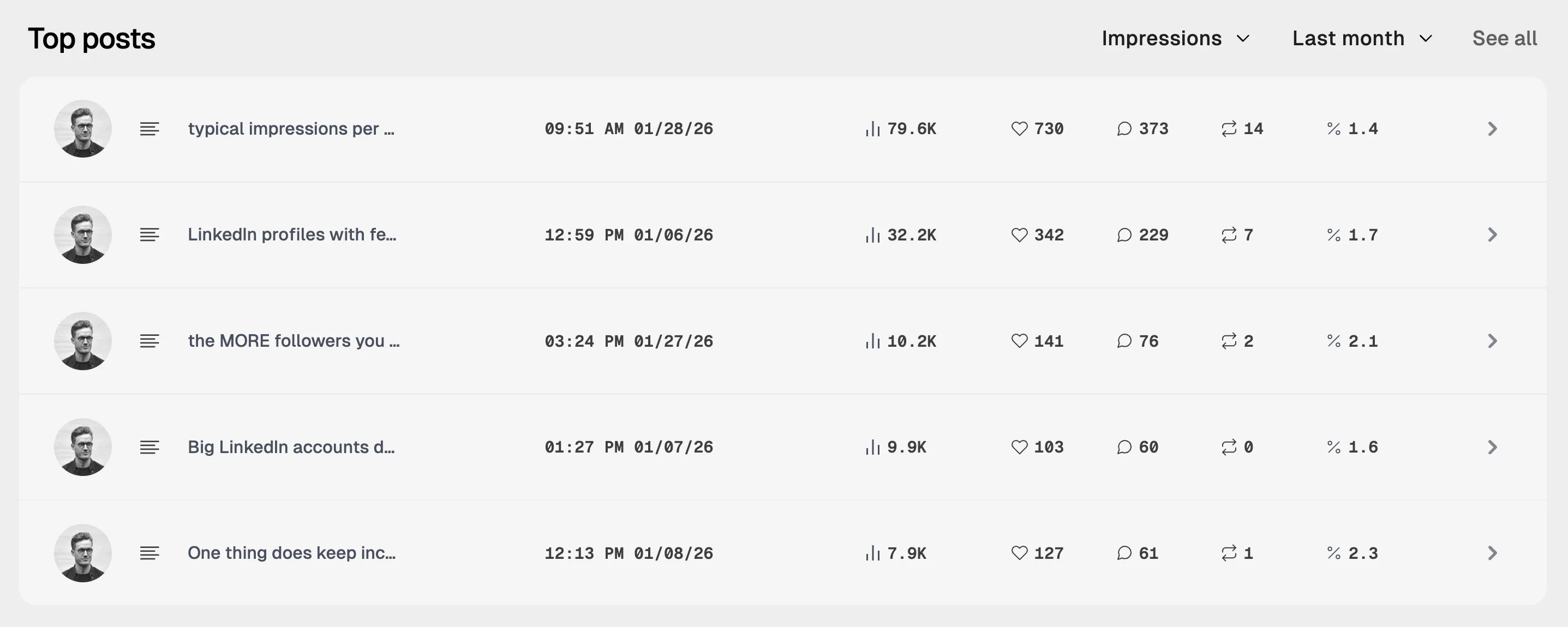Click the impressions bar chart icon for the 79.6K post

tap(874, 128)
